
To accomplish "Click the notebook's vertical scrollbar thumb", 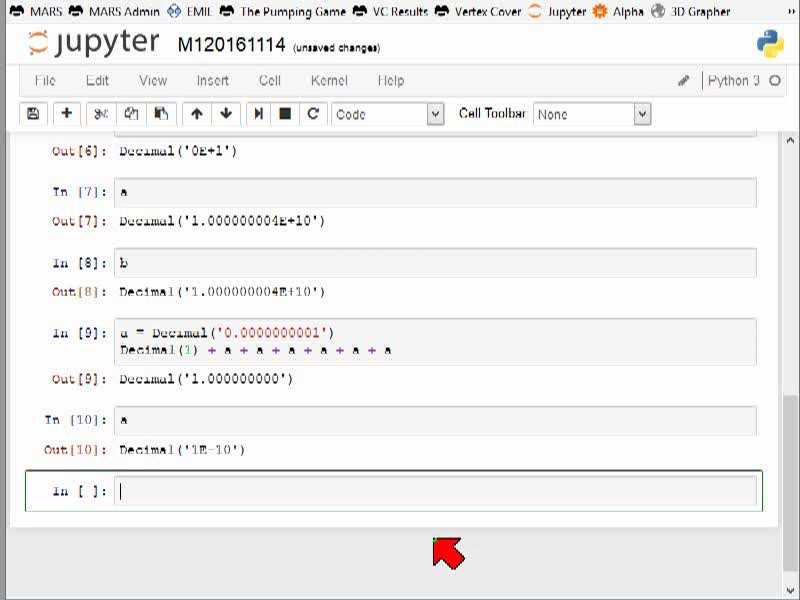I will coord(790,482).
